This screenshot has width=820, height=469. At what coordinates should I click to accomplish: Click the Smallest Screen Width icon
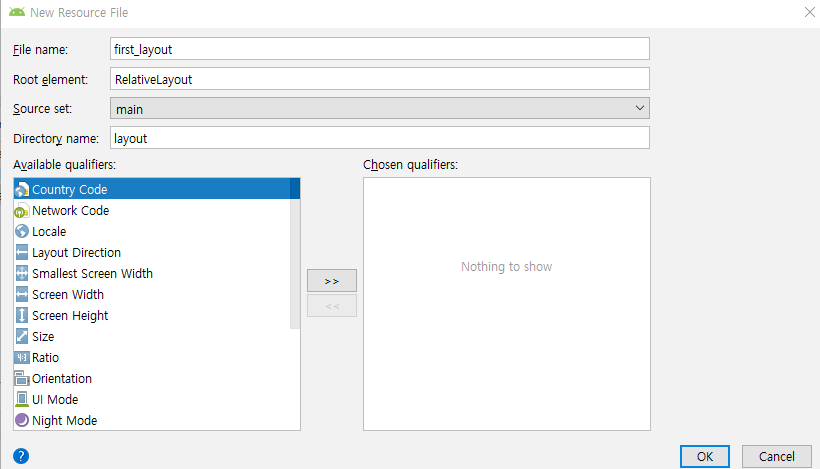22,273
